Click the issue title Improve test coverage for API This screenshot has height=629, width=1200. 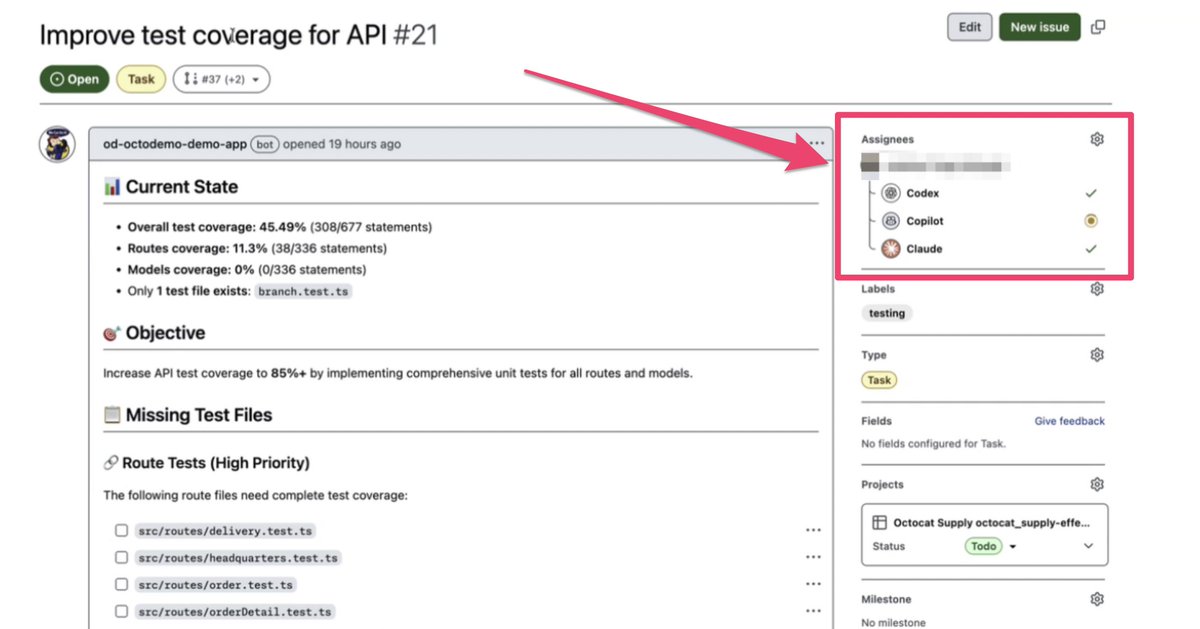click(x=214, y=35)
